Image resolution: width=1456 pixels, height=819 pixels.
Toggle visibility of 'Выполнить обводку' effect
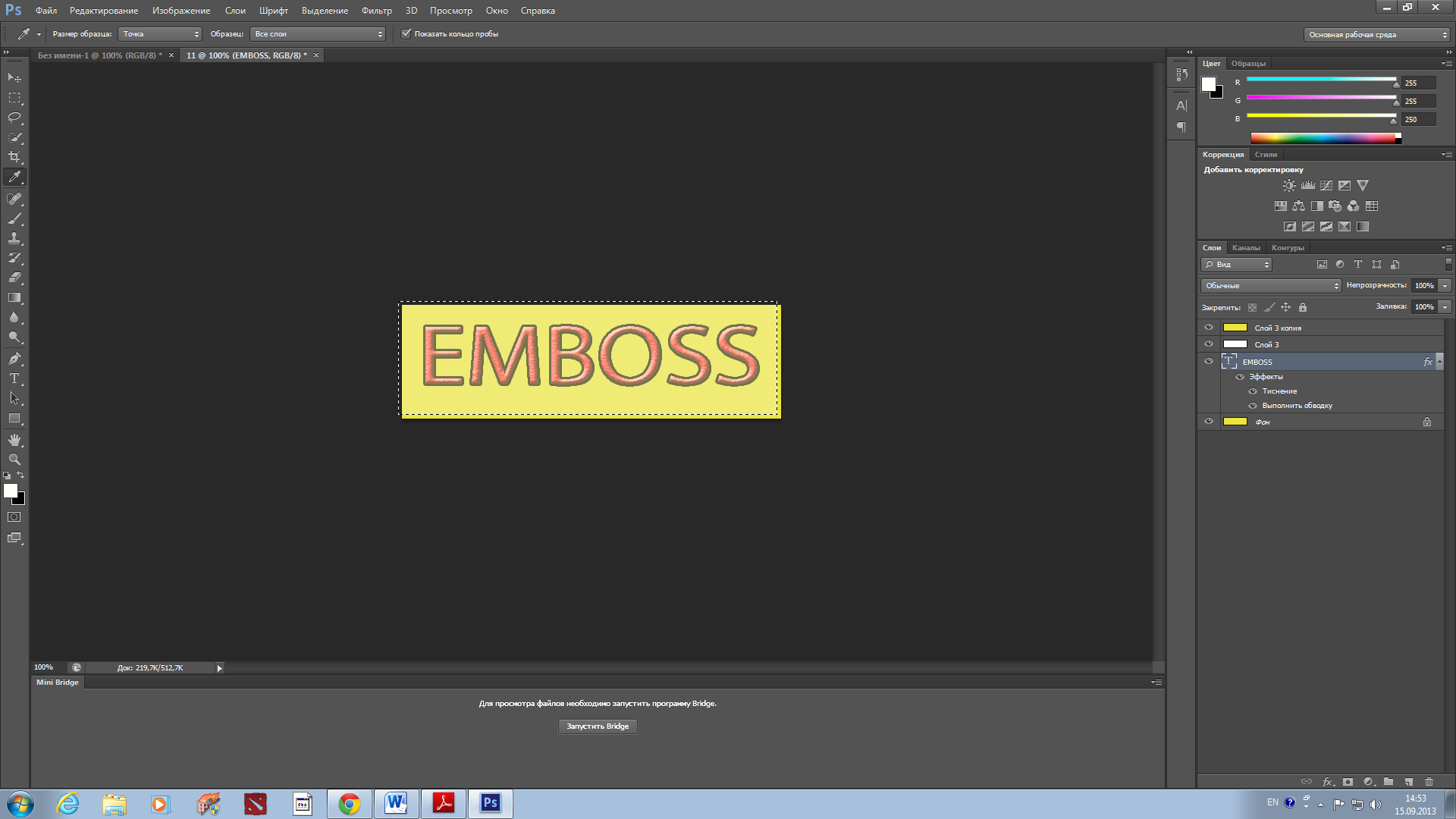1253,406
